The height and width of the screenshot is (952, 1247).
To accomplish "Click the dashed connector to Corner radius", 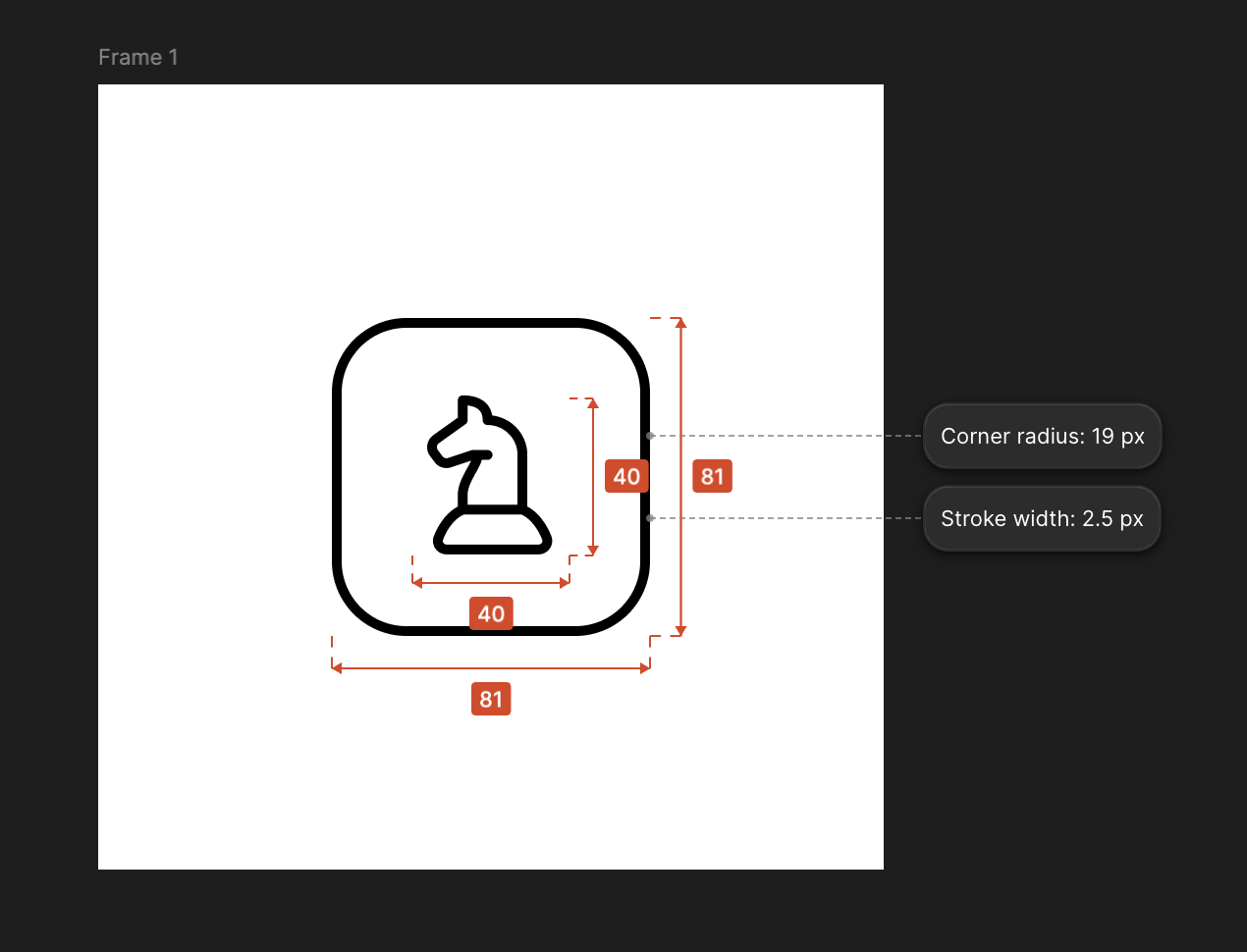I will [786, 436].
